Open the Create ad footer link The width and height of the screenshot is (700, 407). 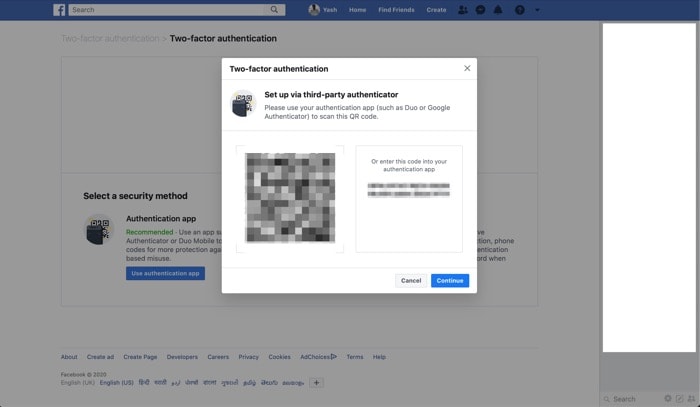click(100, 357)
